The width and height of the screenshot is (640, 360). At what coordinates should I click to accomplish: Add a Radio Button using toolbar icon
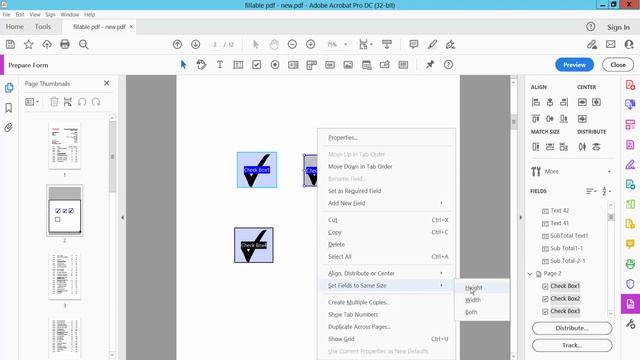point(275,64)
